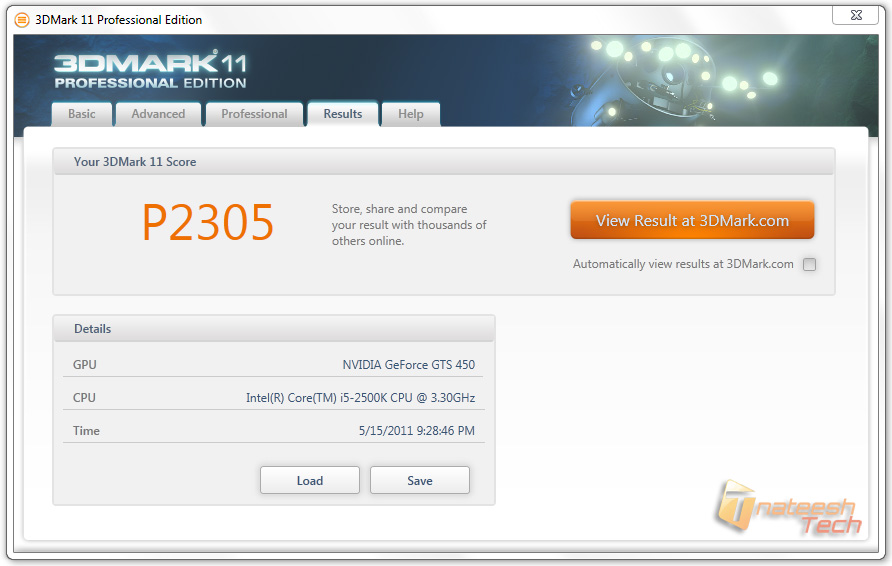The image size is (892, 566).
Task: Open the Help tab
Action: coord(410,114)
